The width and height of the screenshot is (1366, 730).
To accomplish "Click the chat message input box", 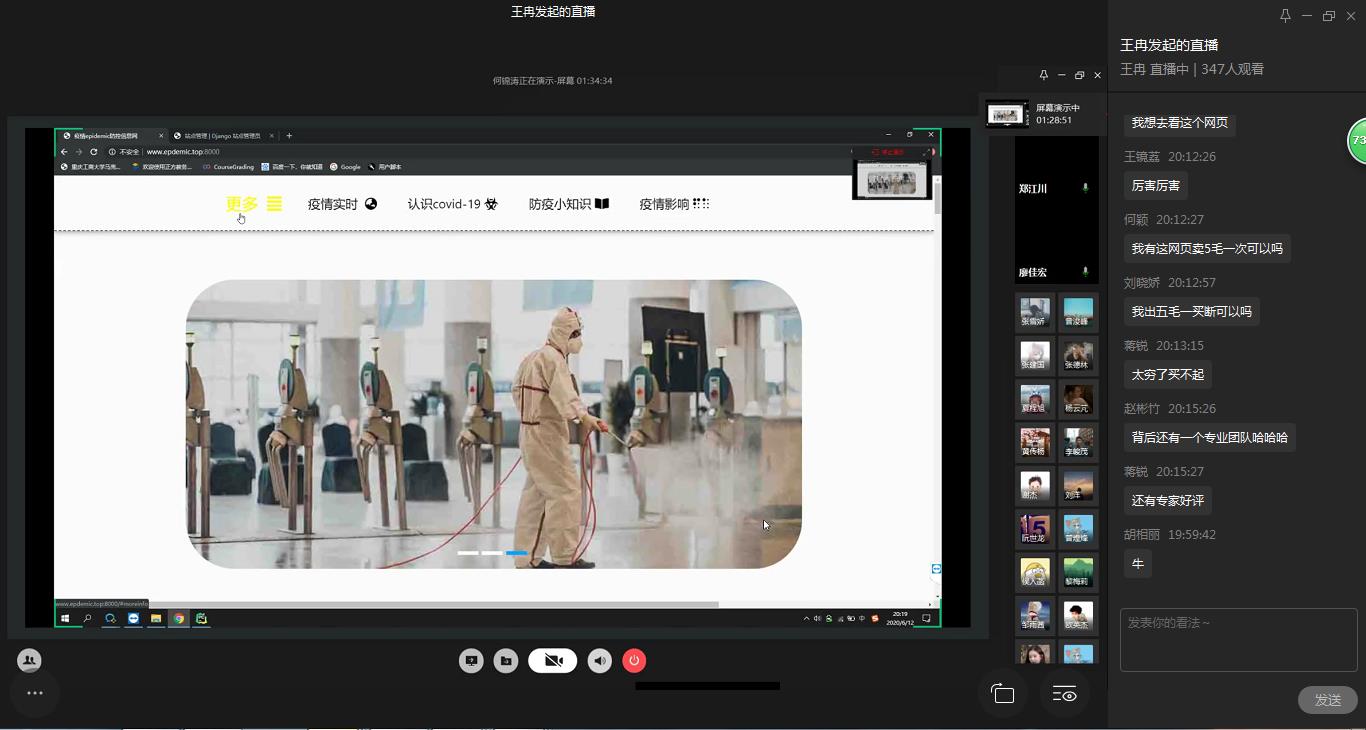I will pyautogui.click(x=1238, y=640).
